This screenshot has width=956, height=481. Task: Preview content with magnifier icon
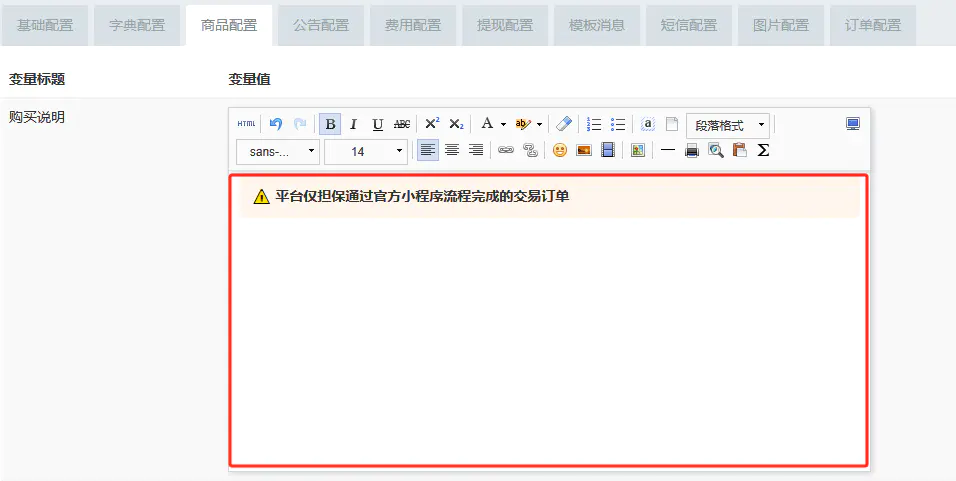(716, 150)
